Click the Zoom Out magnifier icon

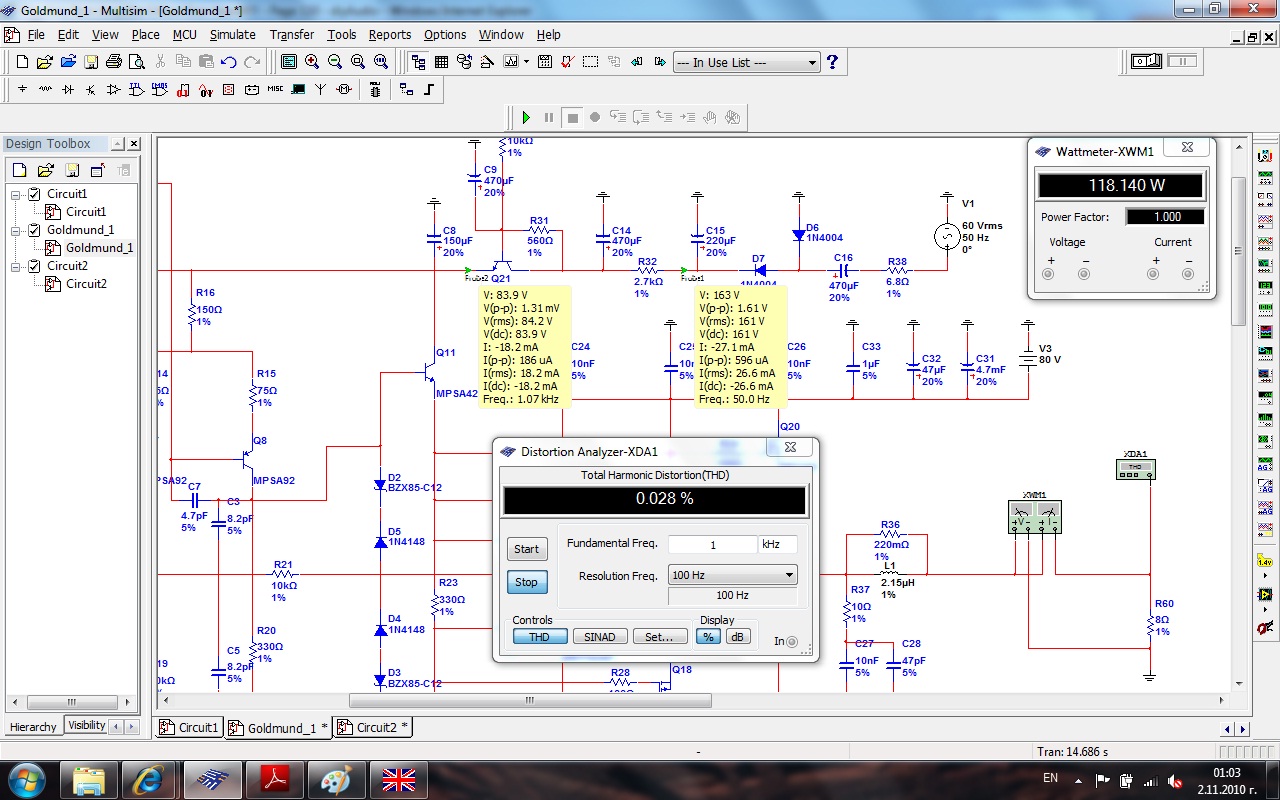tap(335, 62)
